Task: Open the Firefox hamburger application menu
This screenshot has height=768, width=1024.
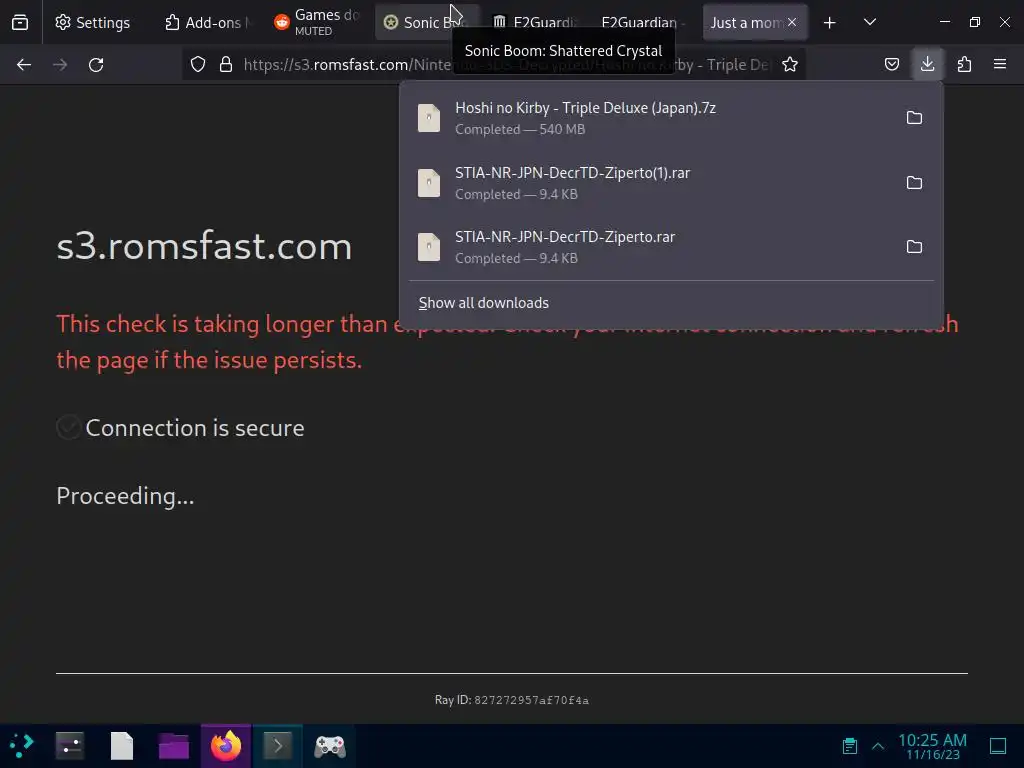Action: click(x=1000, y=64)
